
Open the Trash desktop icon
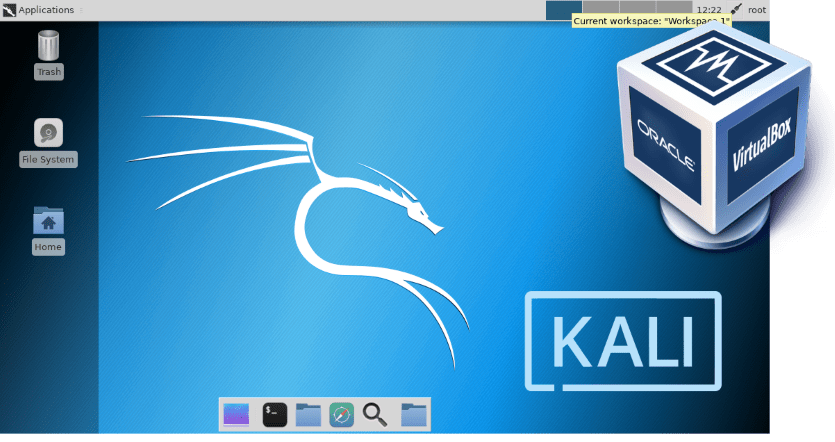[x=48, y=45]
